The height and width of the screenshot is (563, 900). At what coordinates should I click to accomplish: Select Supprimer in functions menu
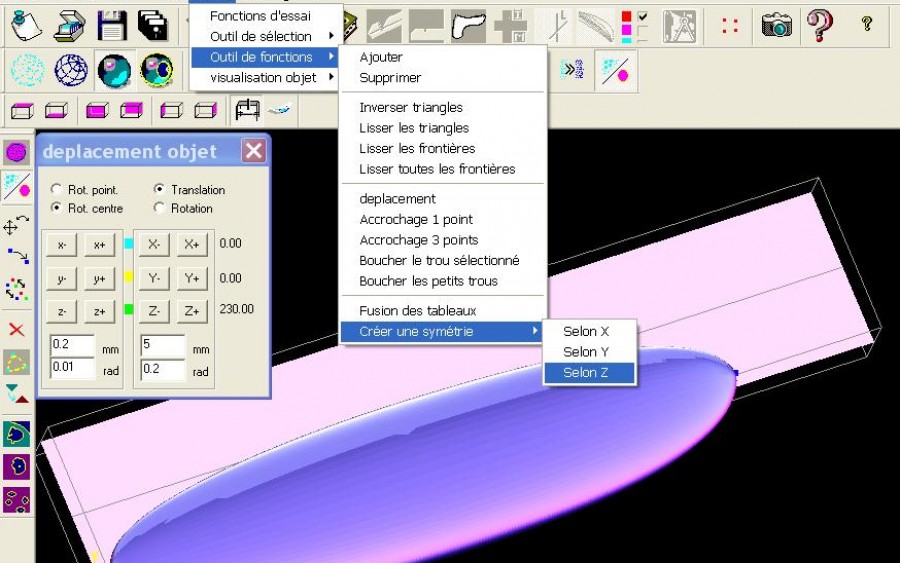[390, 77]
